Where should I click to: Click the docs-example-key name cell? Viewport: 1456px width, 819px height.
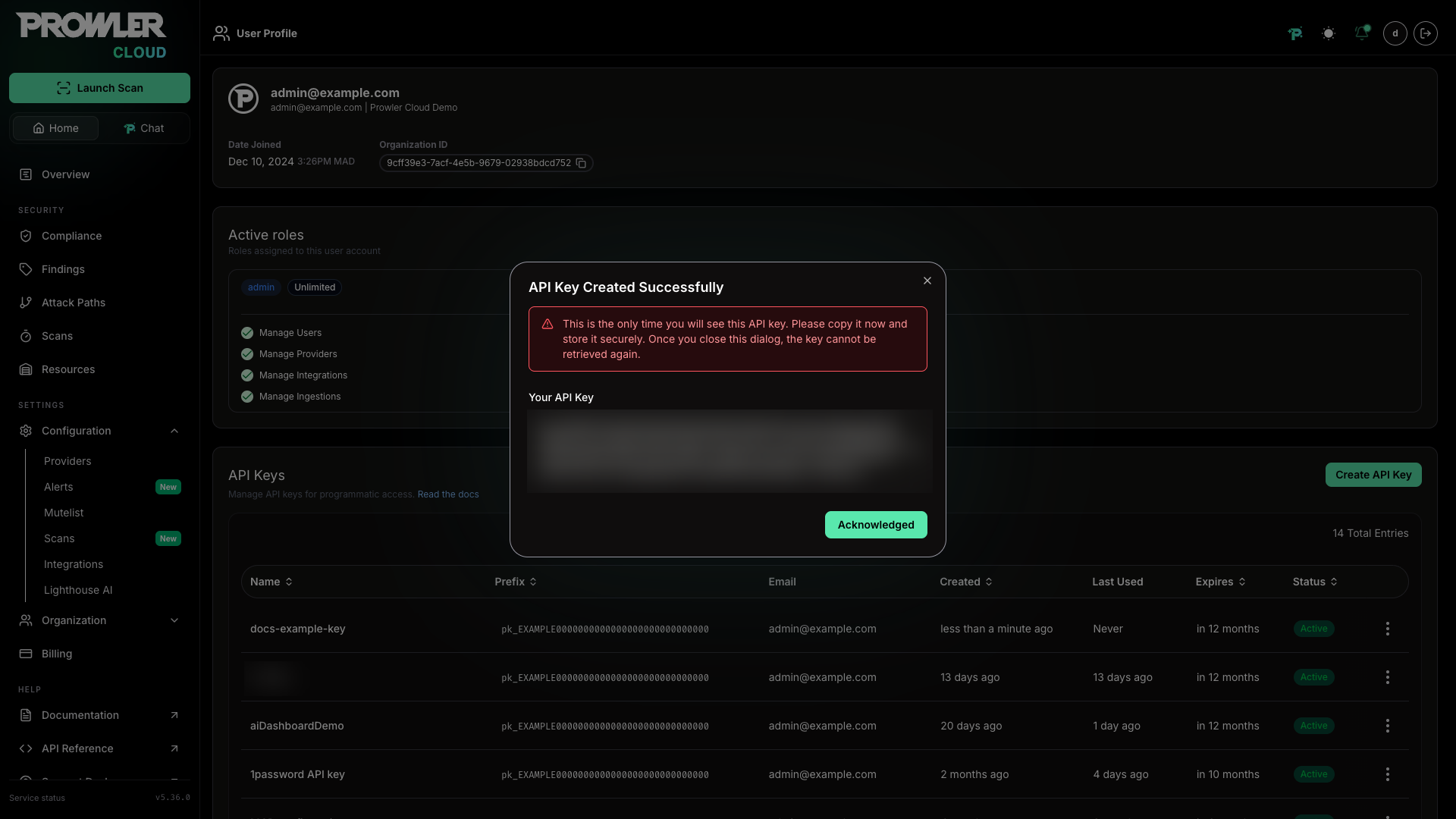coord(298,629)
